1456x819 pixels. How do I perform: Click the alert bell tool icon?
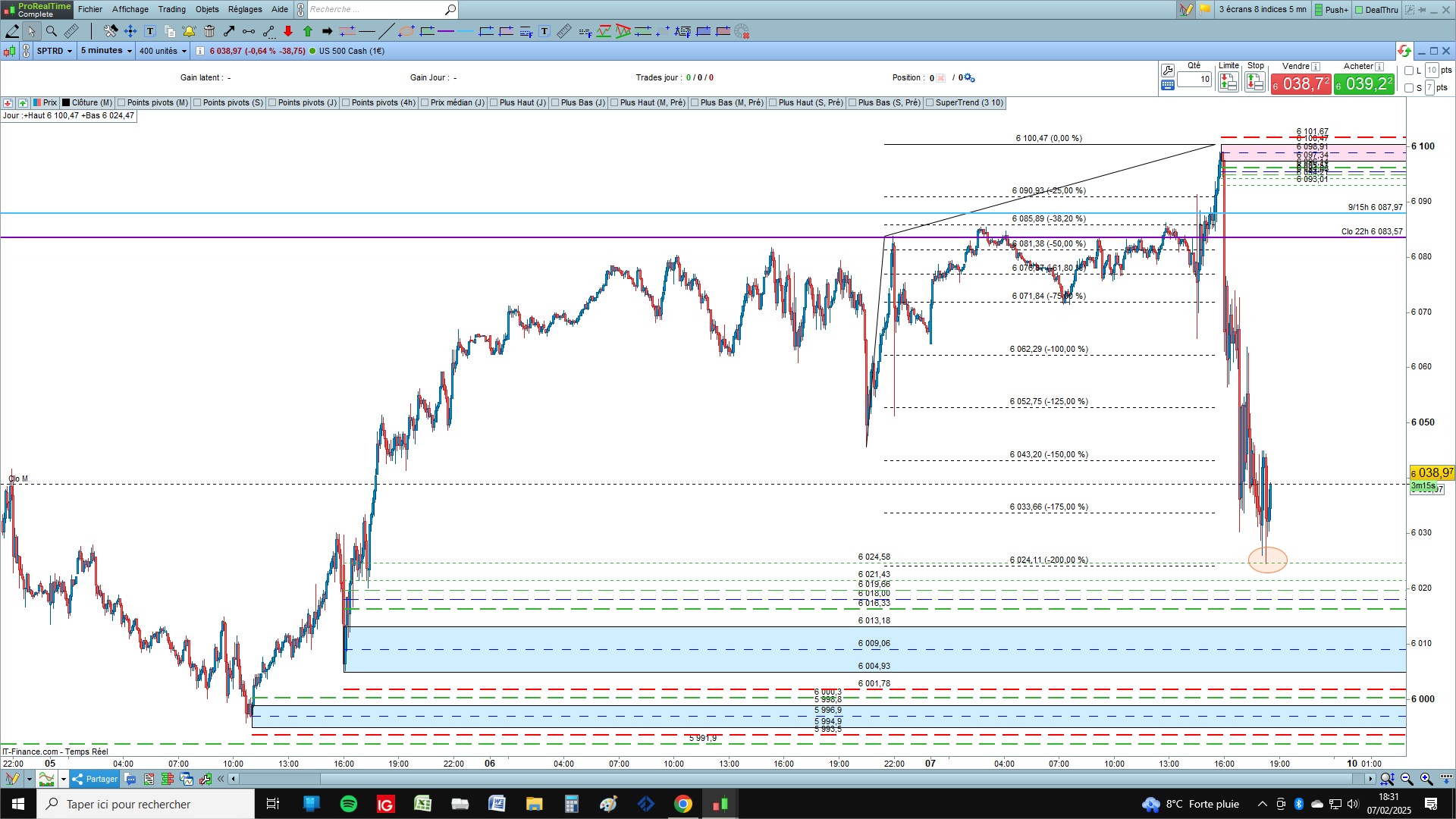click(x=189, y=31)
